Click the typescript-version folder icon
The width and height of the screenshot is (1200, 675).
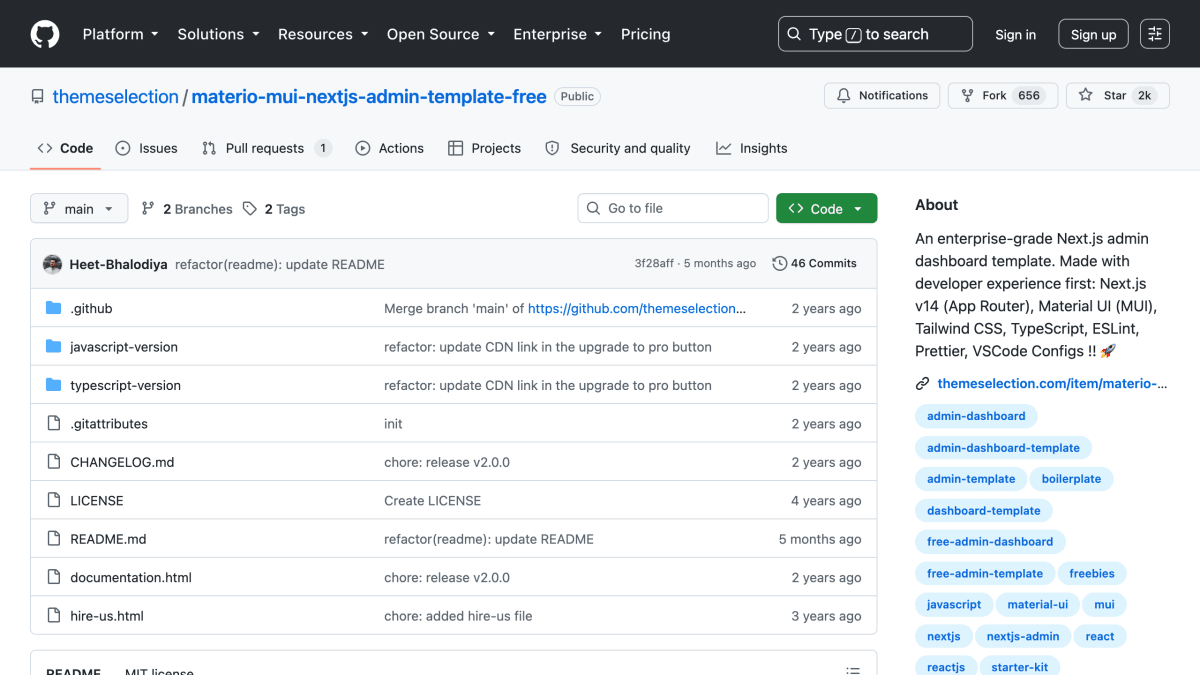[x=54, y=385]
